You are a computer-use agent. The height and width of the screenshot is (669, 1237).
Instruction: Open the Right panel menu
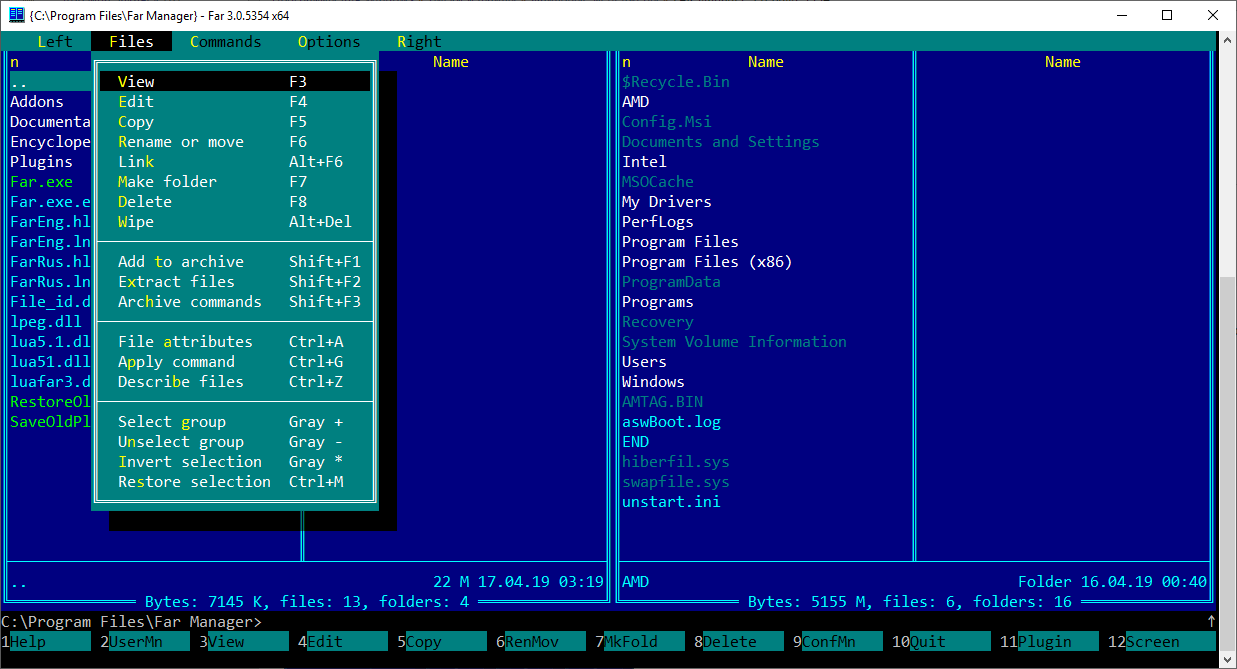click(x=419, y=42)
